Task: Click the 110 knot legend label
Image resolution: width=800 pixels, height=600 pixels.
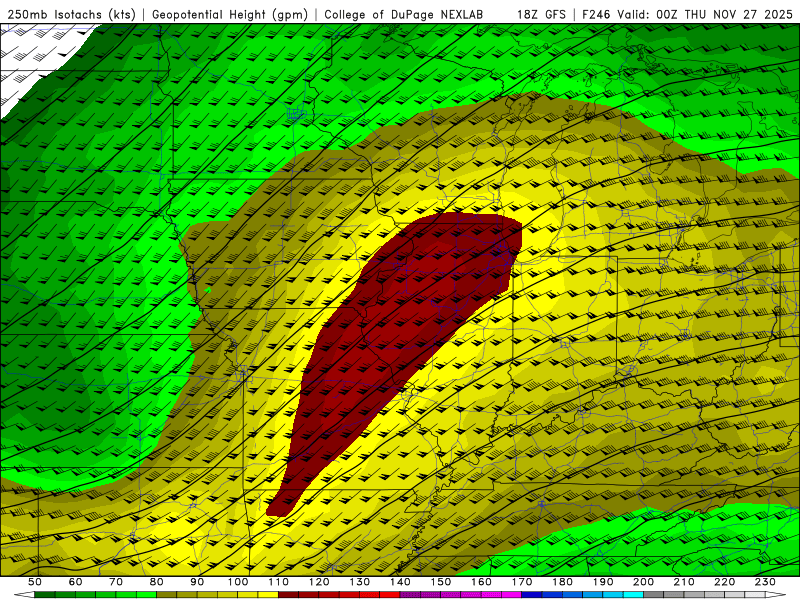Action: [279, 582]
